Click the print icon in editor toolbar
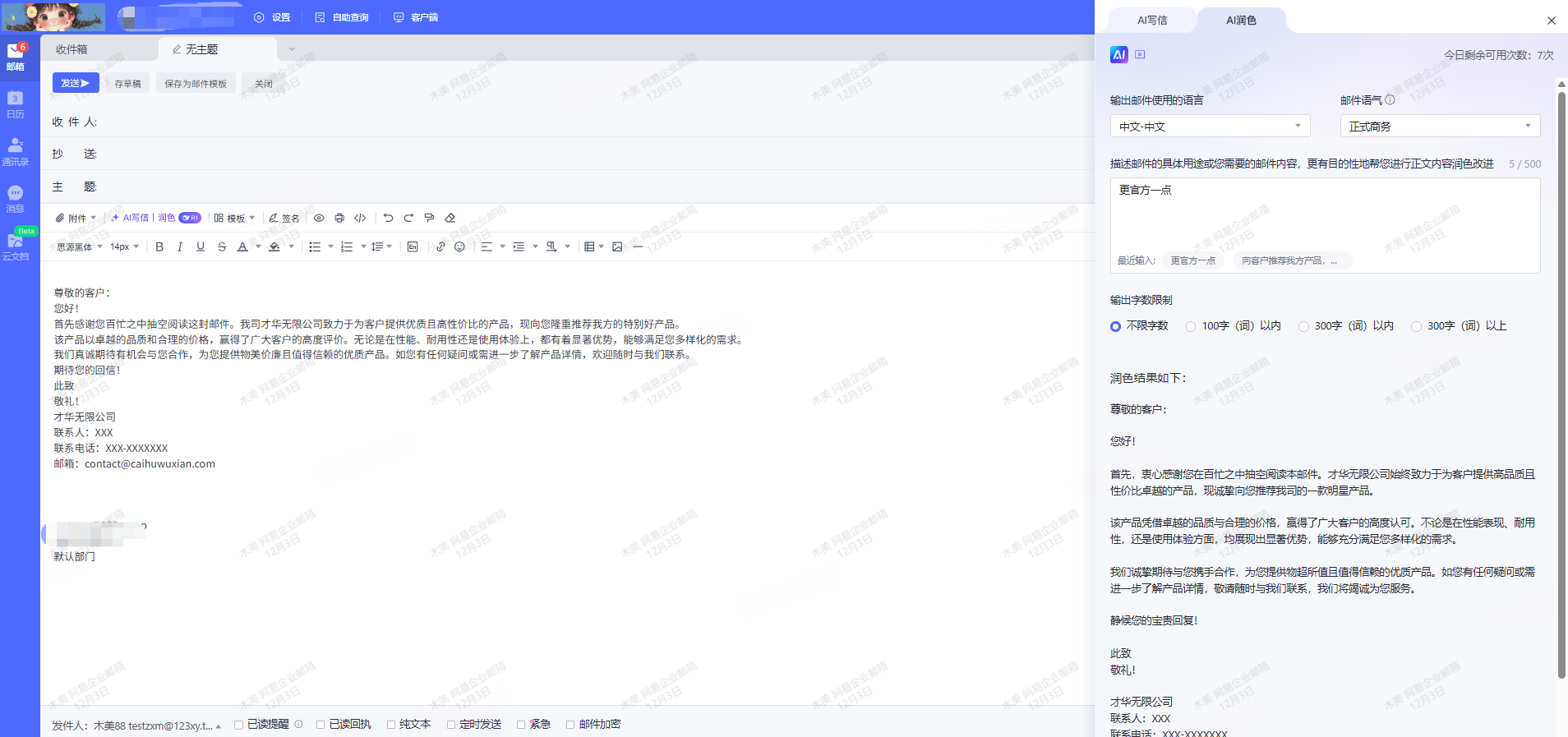 [339, 218]
